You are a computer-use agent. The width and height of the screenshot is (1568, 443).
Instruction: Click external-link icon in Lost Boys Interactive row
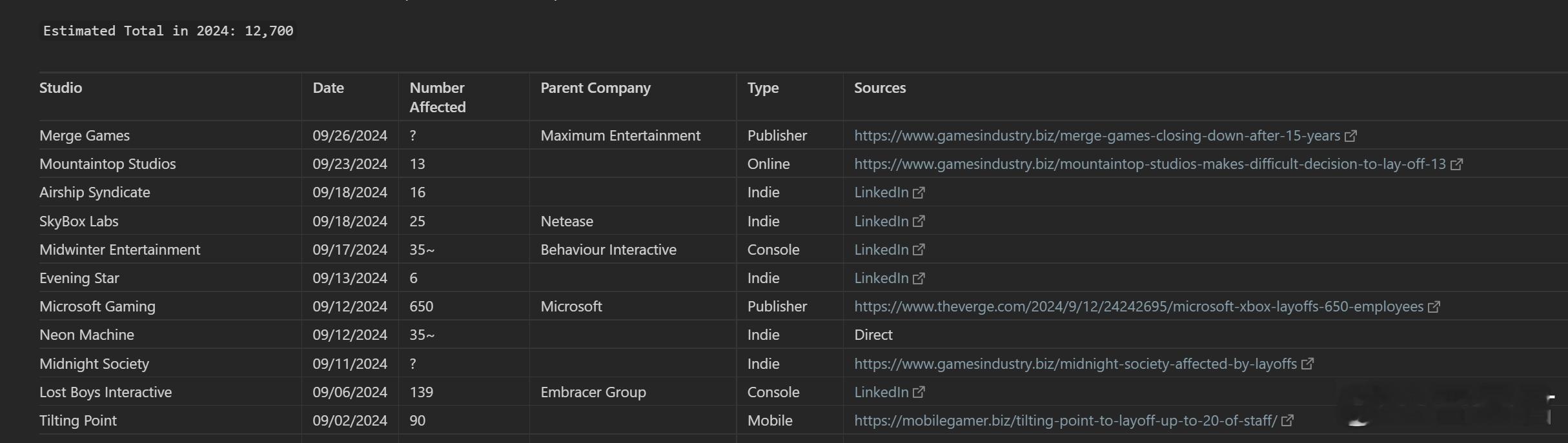[x=919, y=393]
